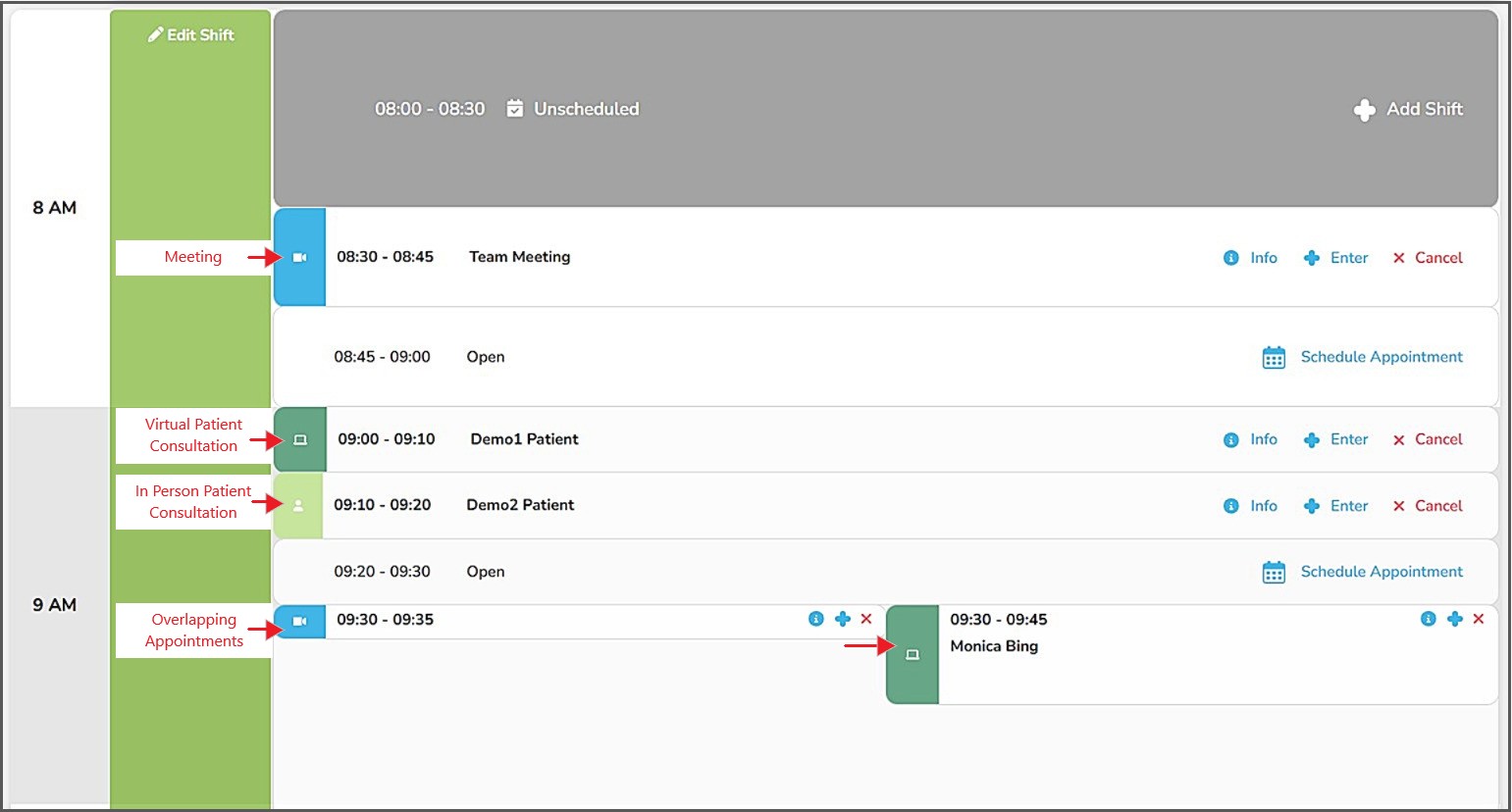Open Edit Shift
This screenshot has height=812, width=1512.
[x=191, y=35]
